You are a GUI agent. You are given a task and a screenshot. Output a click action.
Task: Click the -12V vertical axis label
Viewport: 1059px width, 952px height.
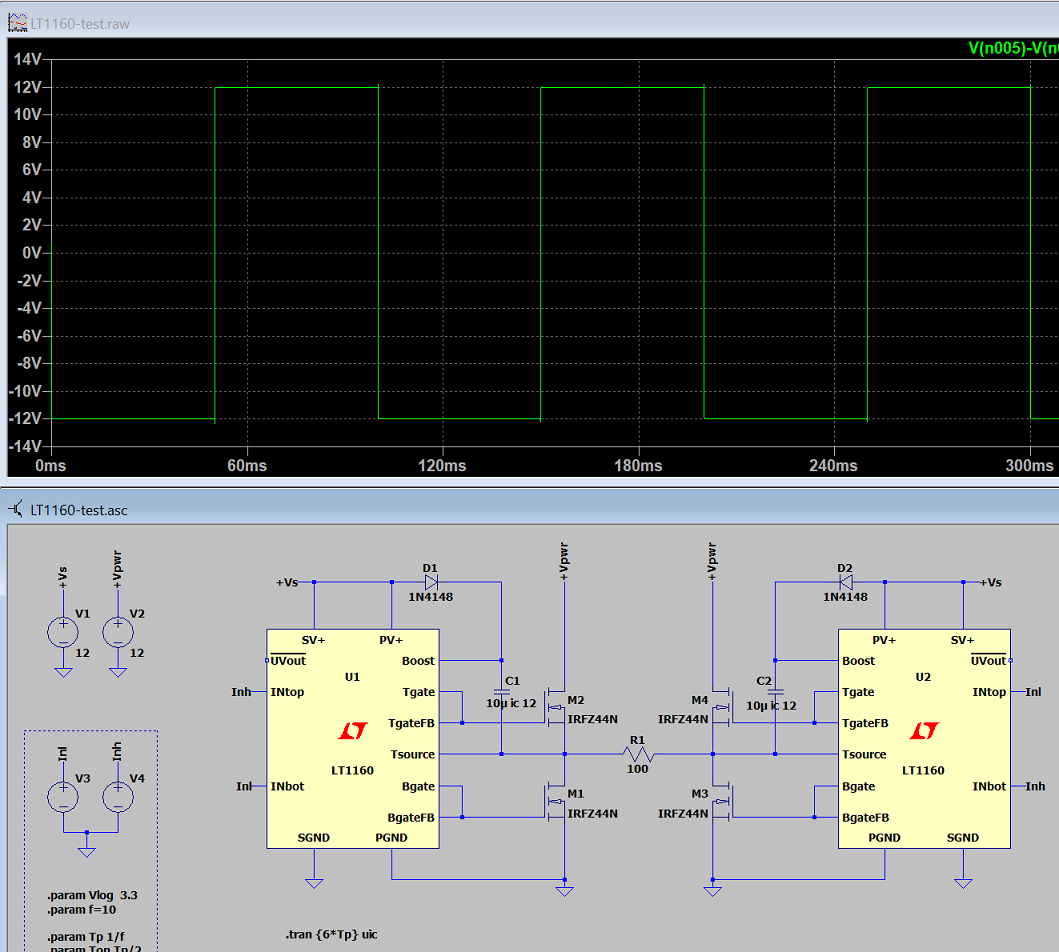[26, 418]
